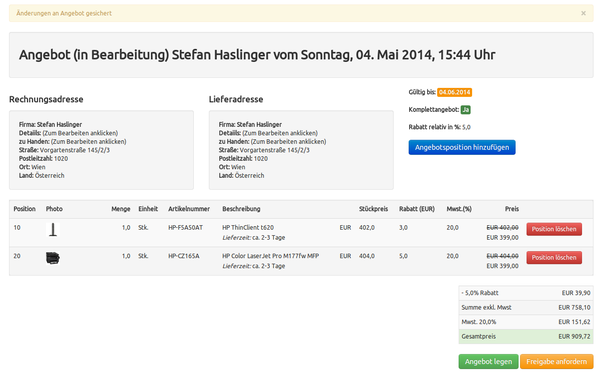
Task: Delete position 10 HP ThinClient t620
Action: click(x=554, y=229)
